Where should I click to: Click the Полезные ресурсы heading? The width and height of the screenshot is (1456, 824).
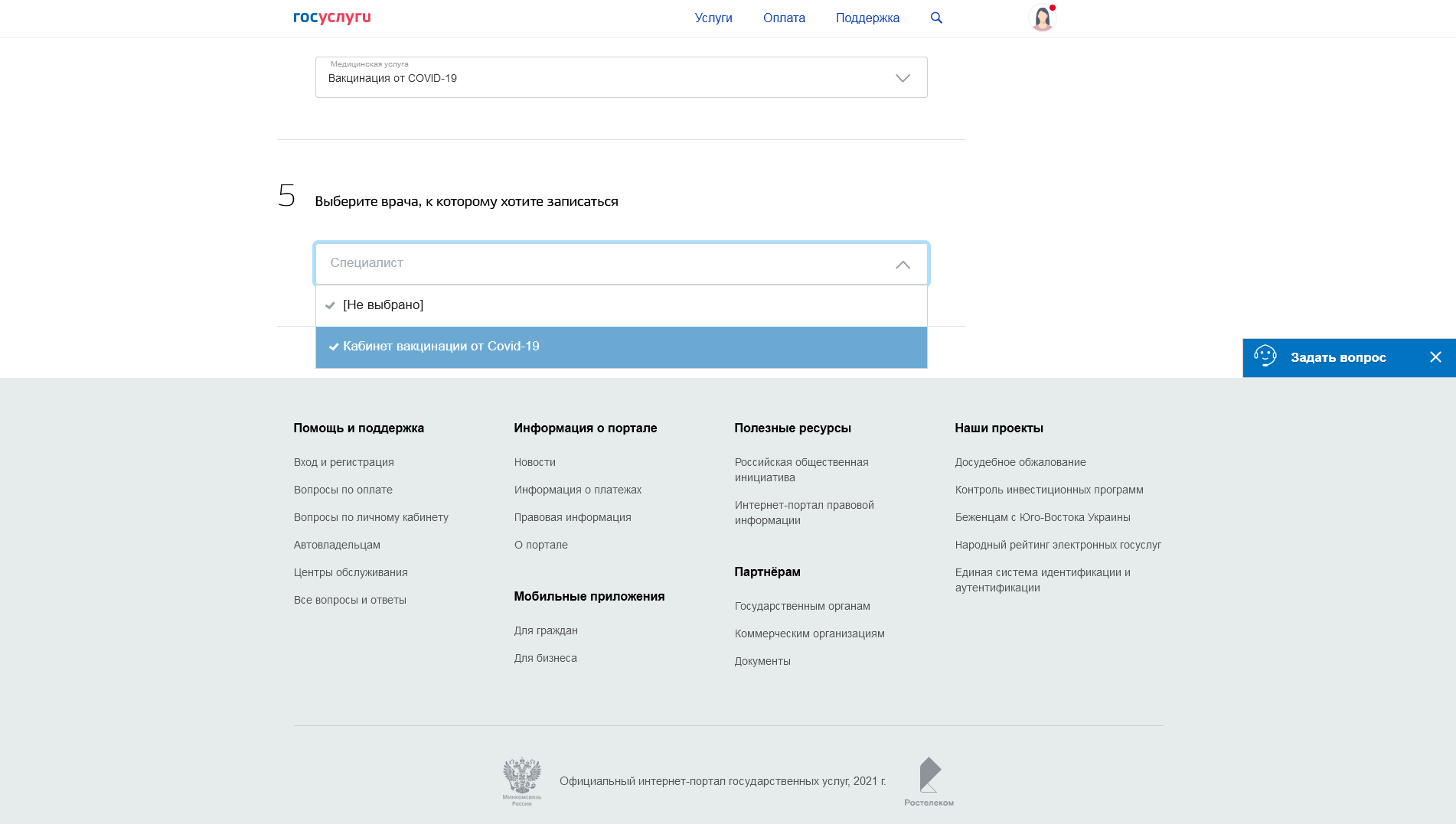[x=793, y=428]
